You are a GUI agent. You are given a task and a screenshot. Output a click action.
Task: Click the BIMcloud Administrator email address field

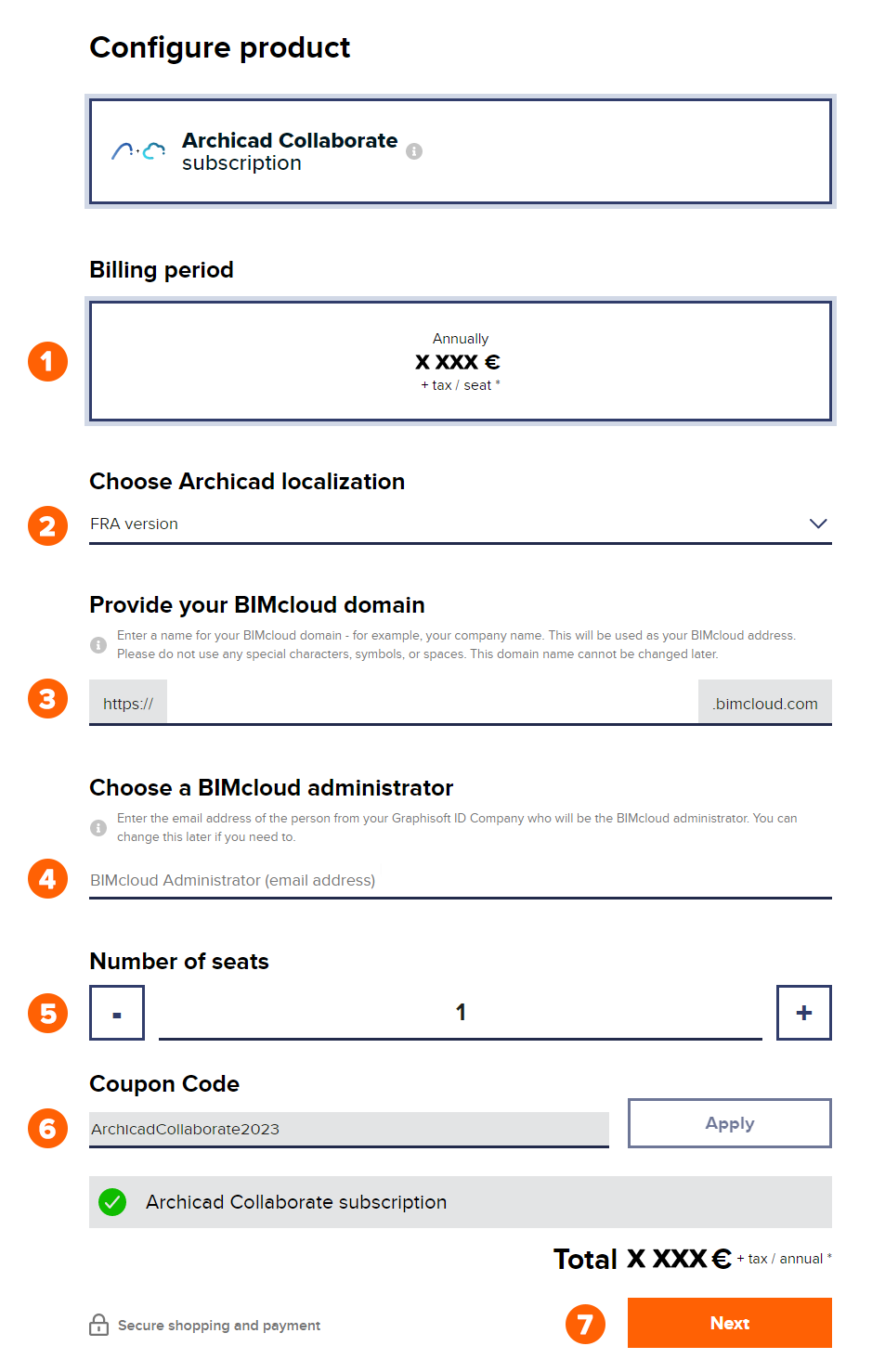[461, 880]
